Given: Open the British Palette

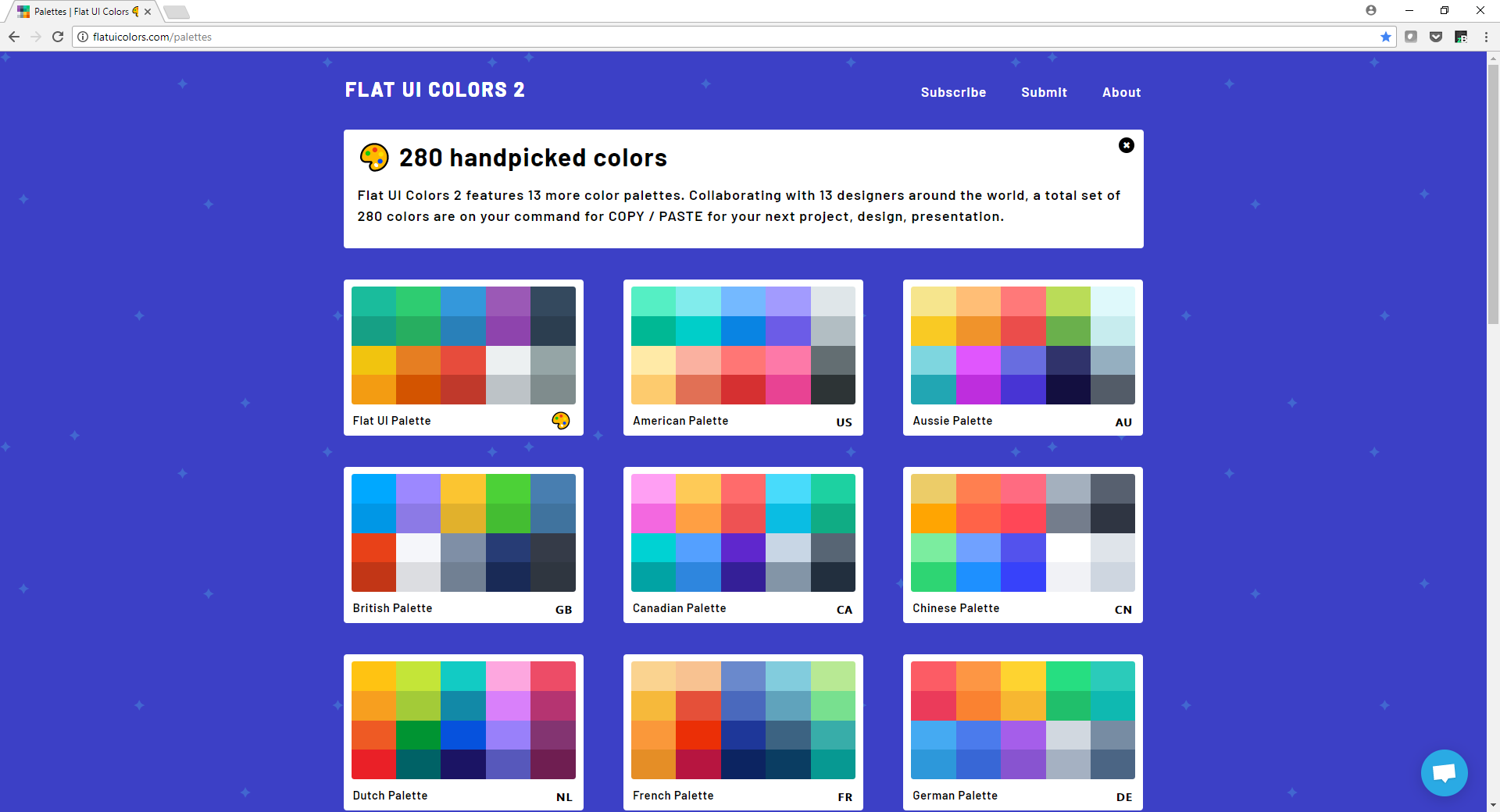Looking at the screenshot, I should coord(463,545).
